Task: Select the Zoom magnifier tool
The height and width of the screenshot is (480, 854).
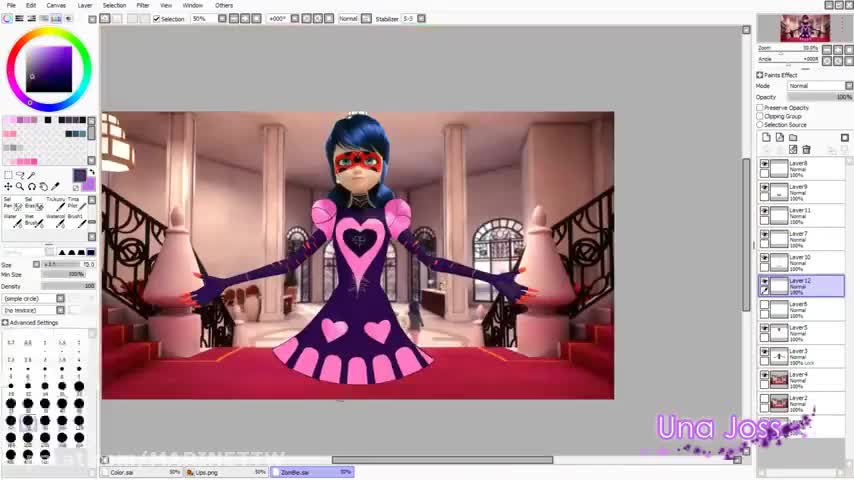Action: pyautogui.click(x=20, y=187)
